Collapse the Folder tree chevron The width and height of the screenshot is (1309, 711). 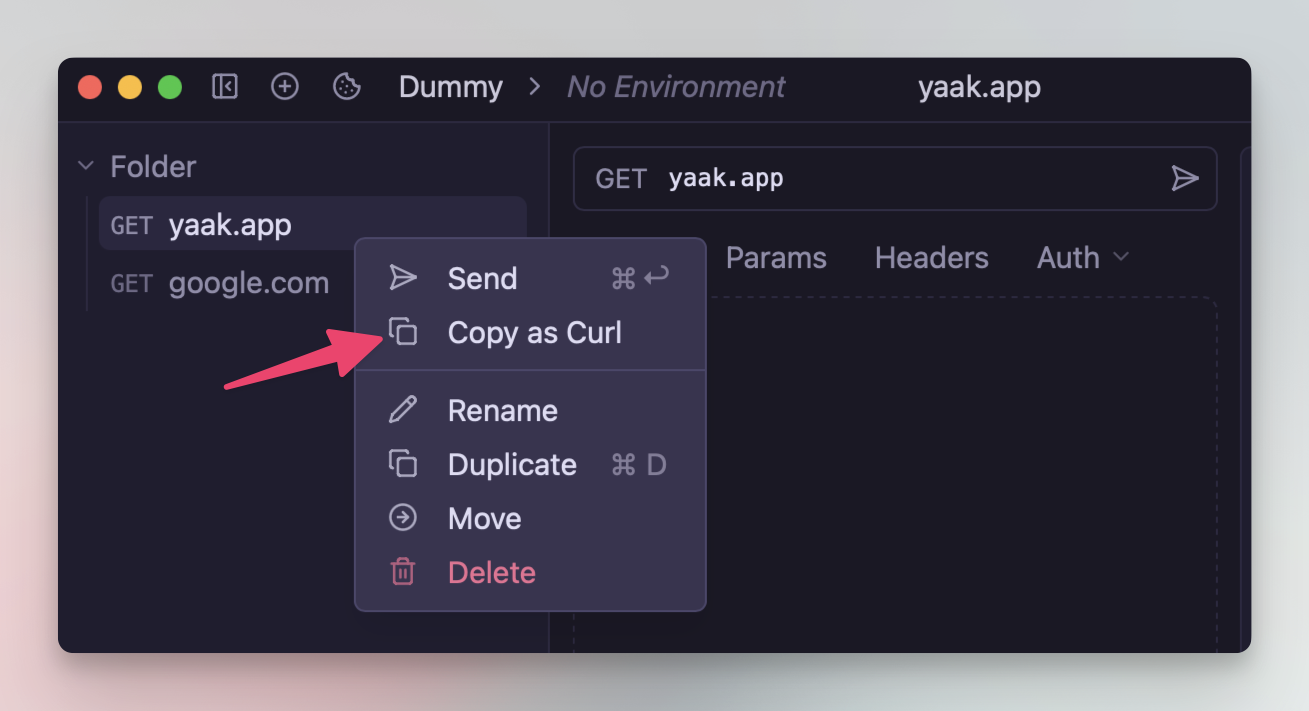click(86, 166)
